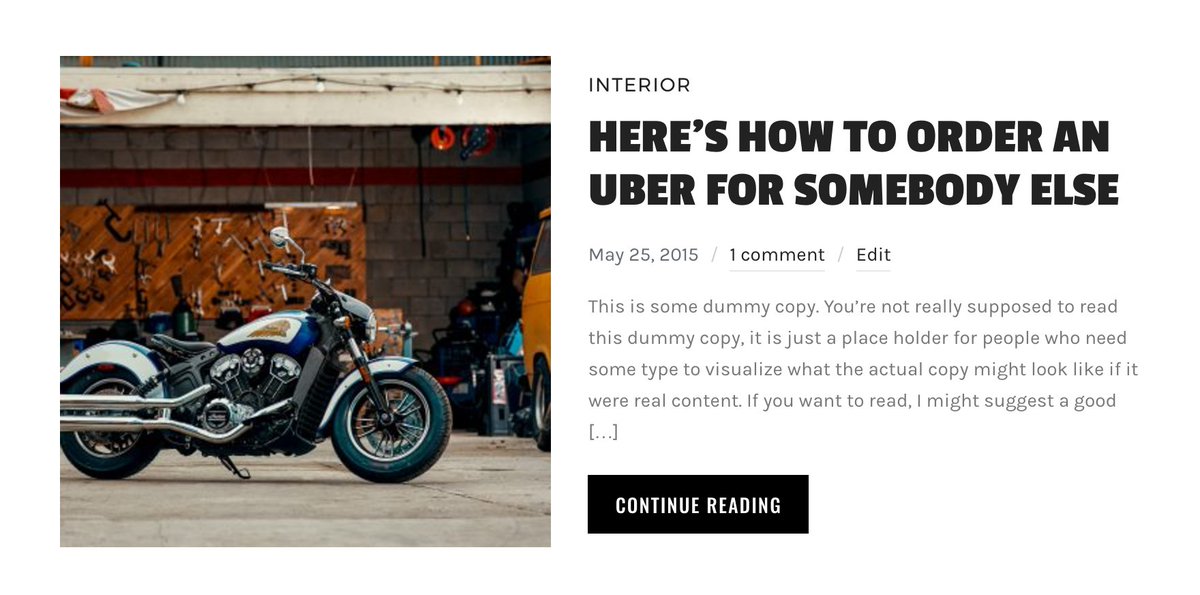1200x595 pixels.
Task: Click the Continue Reading button
Action: click(698, 504)
